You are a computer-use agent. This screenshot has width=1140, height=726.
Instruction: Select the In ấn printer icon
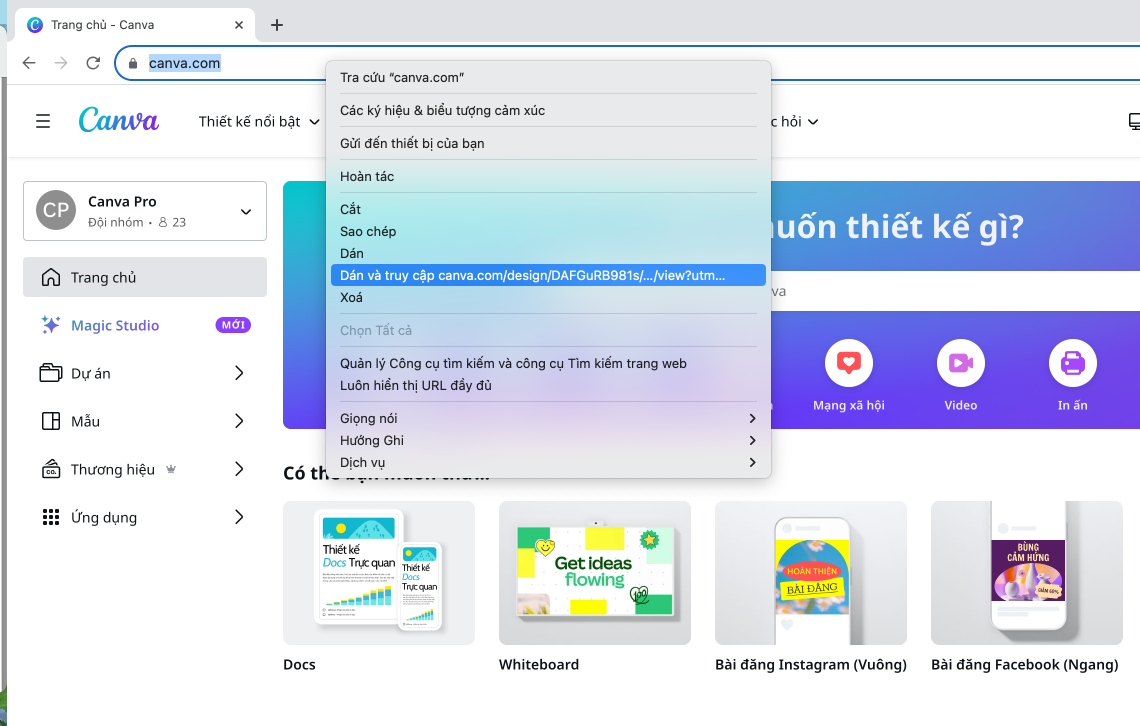[1072, 363]
